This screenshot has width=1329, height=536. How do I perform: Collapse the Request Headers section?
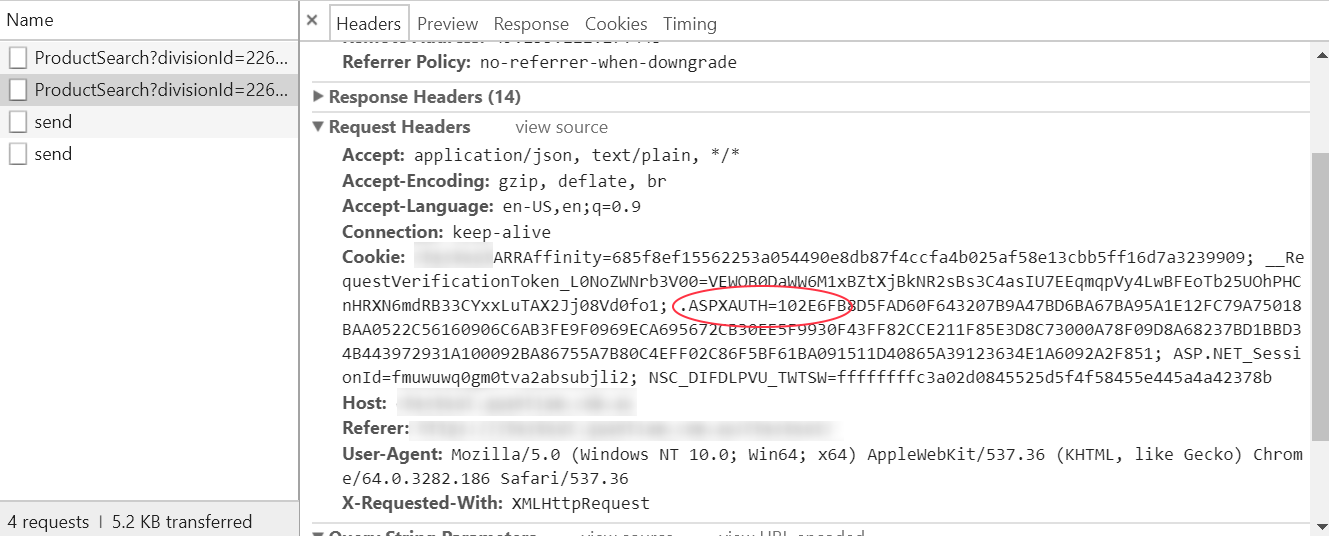click(319, 127)
